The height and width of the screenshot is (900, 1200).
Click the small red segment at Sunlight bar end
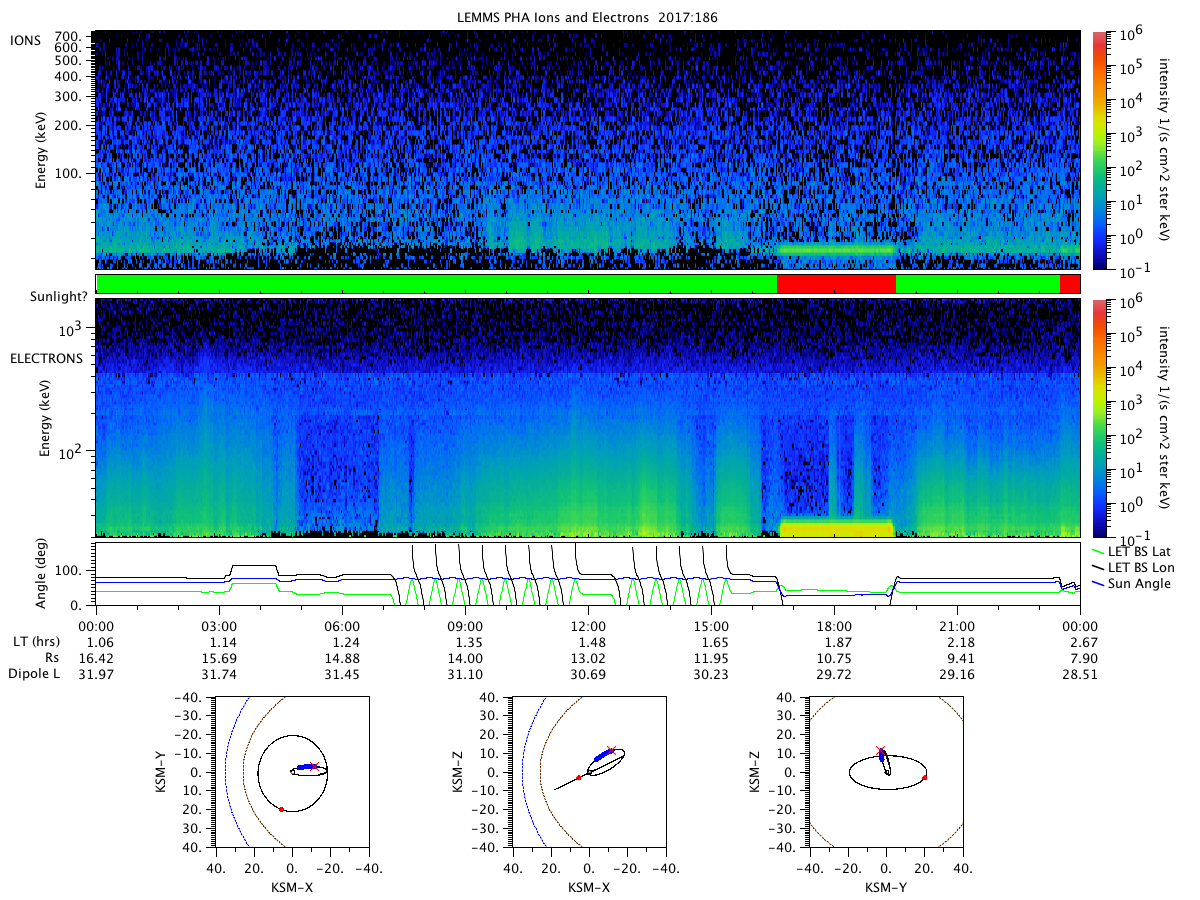tap(1069, 284)
